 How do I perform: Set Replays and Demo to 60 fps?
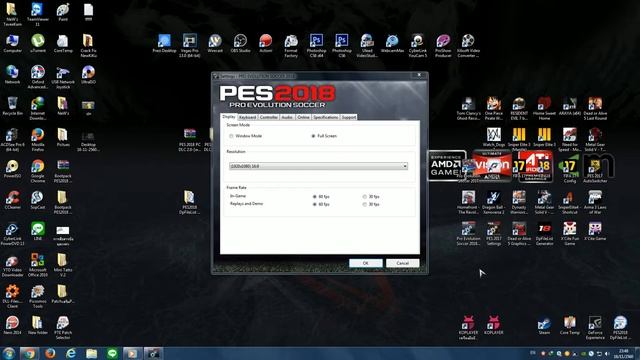(315, 204)
